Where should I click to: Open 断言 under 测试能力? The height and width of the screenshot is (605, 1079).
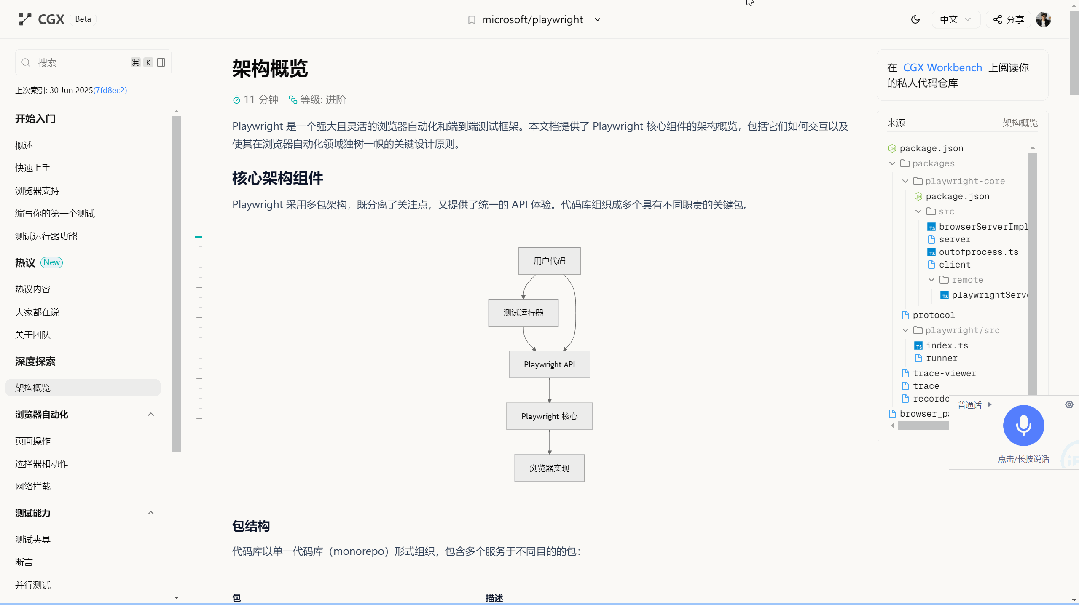(x=24, y=562)
